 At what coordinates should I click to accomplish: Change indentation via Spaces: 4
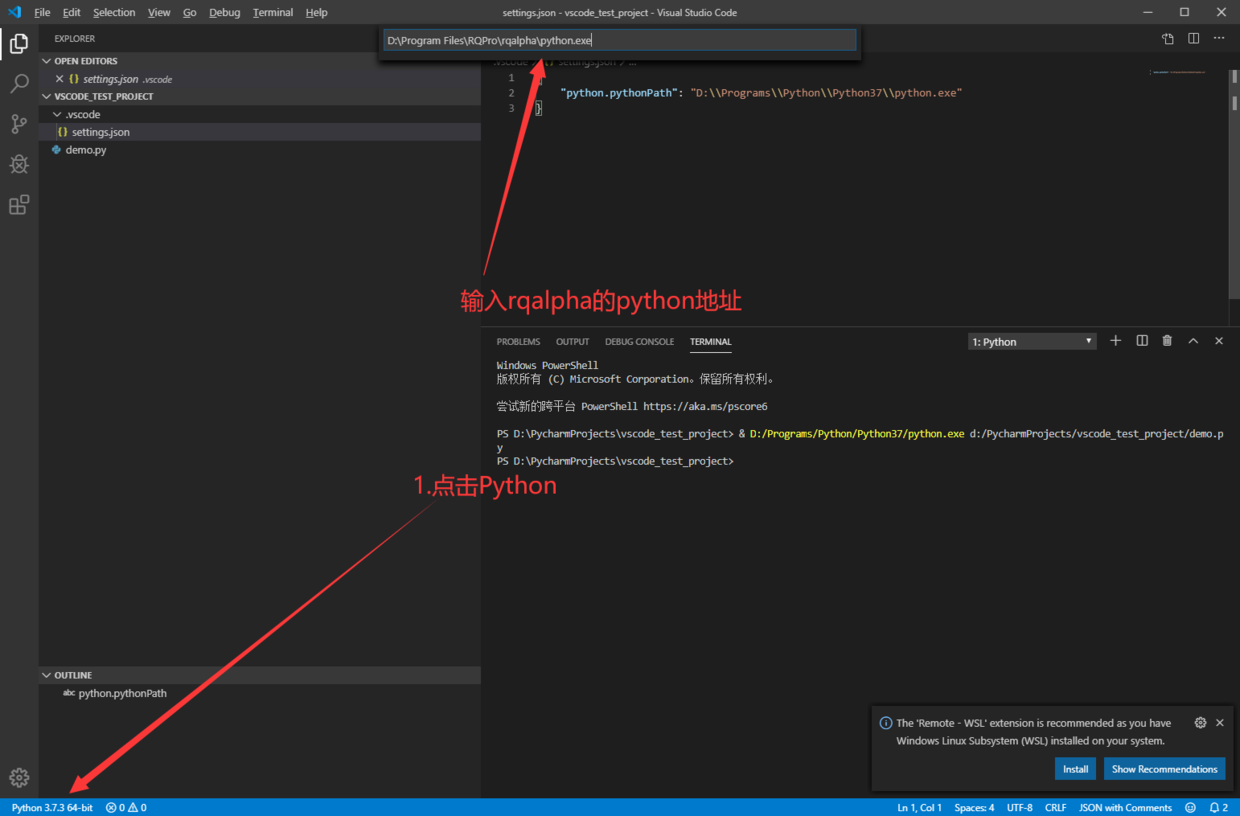click(974, 807)
